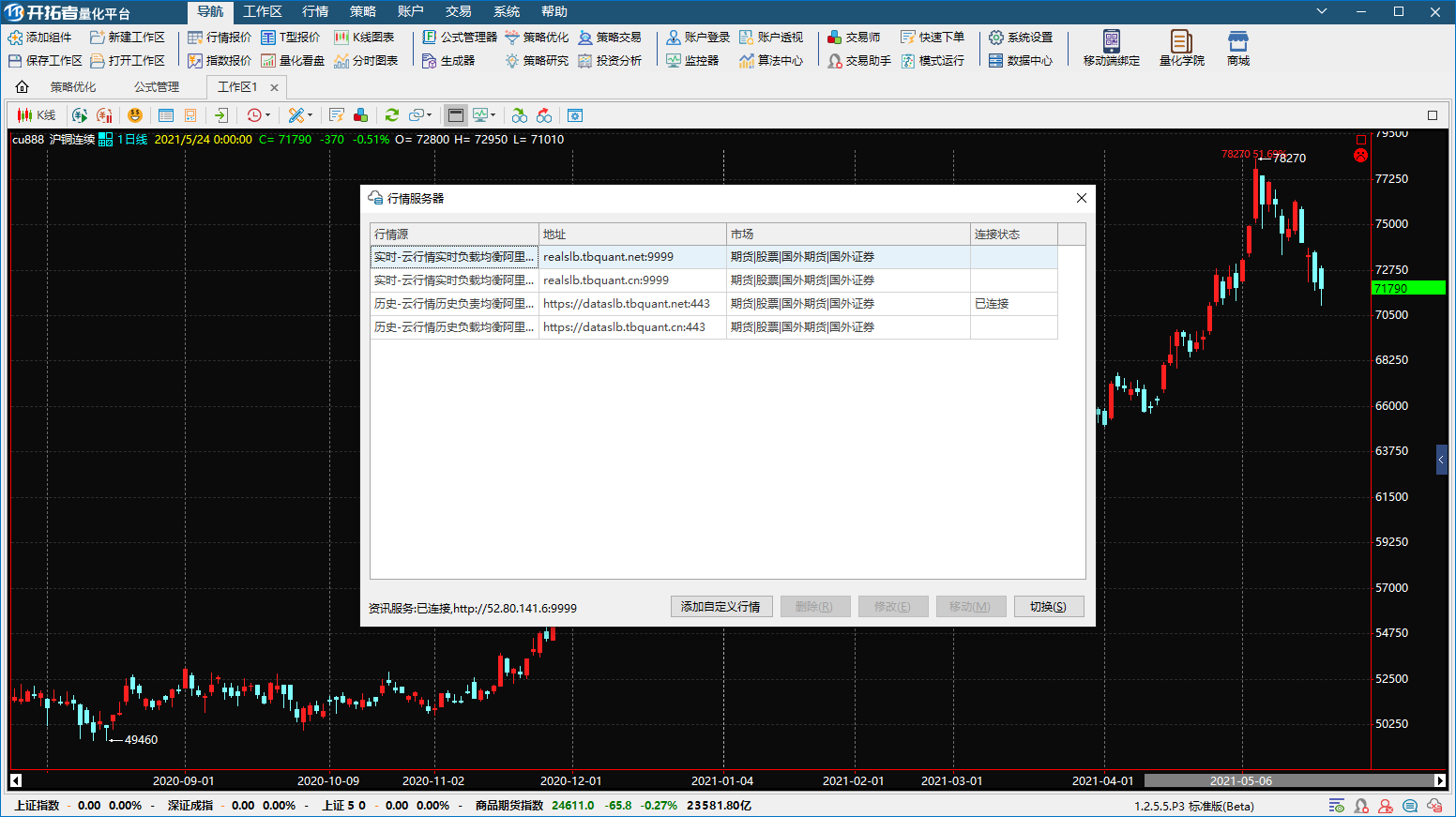Image resolution: width=1456 pixels, height=817 pixels.
Task: Open the clock period dropdown arrow
Action: tap(267, 115)
